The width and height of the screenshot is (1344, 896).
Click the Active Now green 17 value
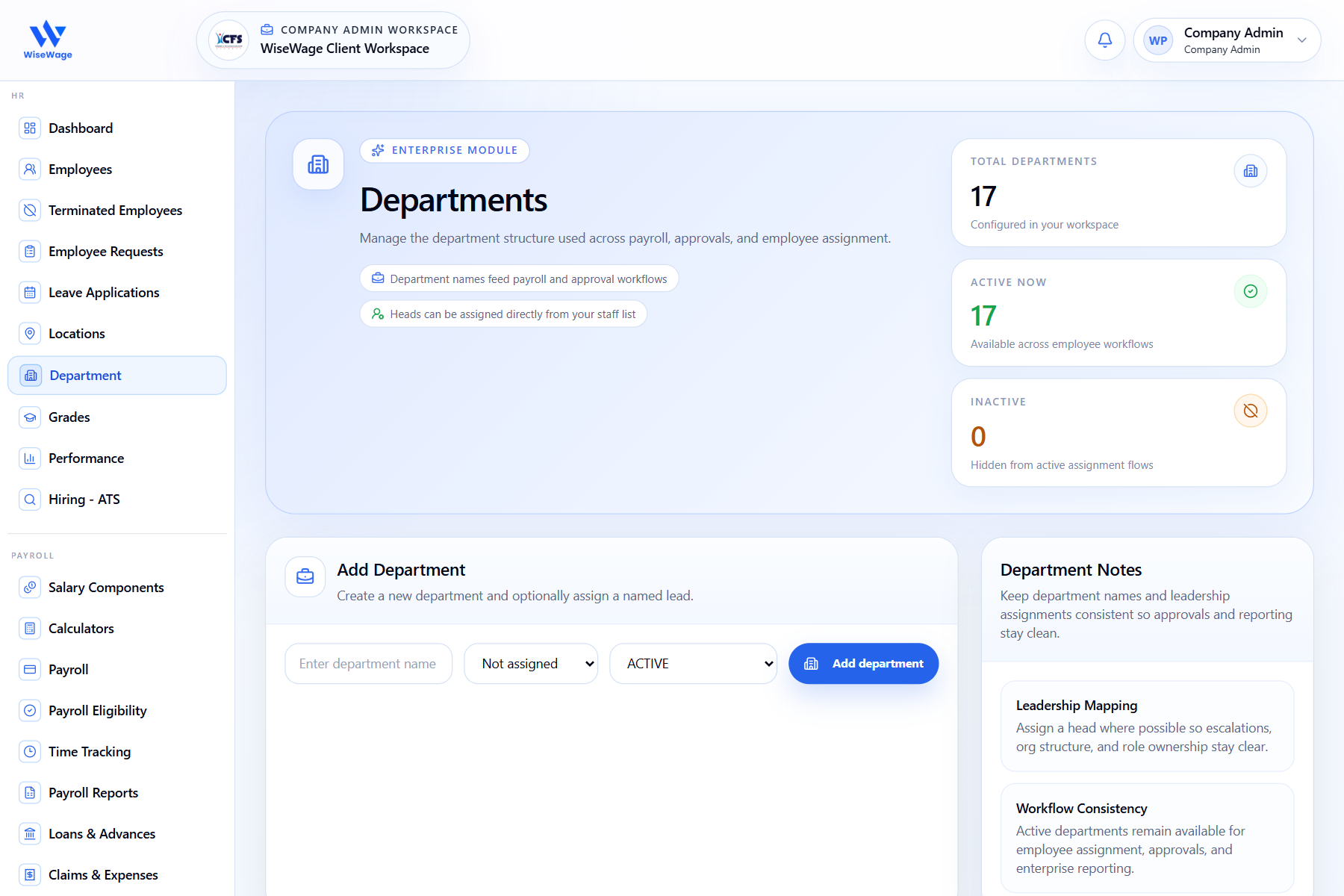(983, 316)
